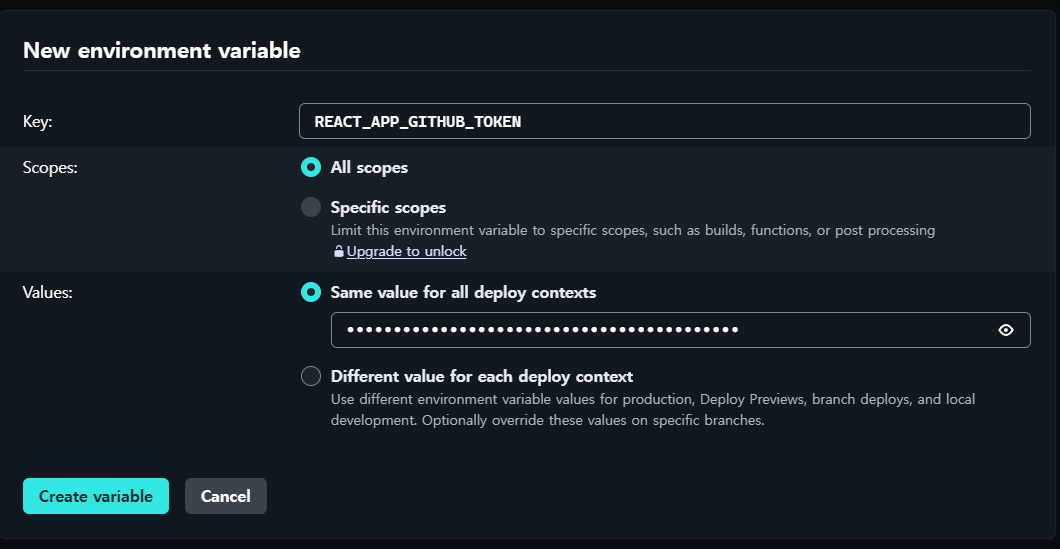Focus the Key field containing REACT_APP_GITHUB_TOKEN
Image resolution: width=1060 pixels, height=549 pixels.
664,122
